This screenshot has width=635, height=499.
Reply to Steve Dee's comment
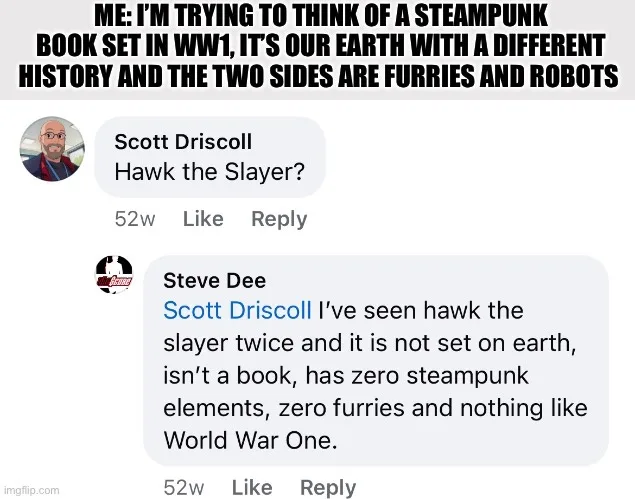(x=328, y=488)
